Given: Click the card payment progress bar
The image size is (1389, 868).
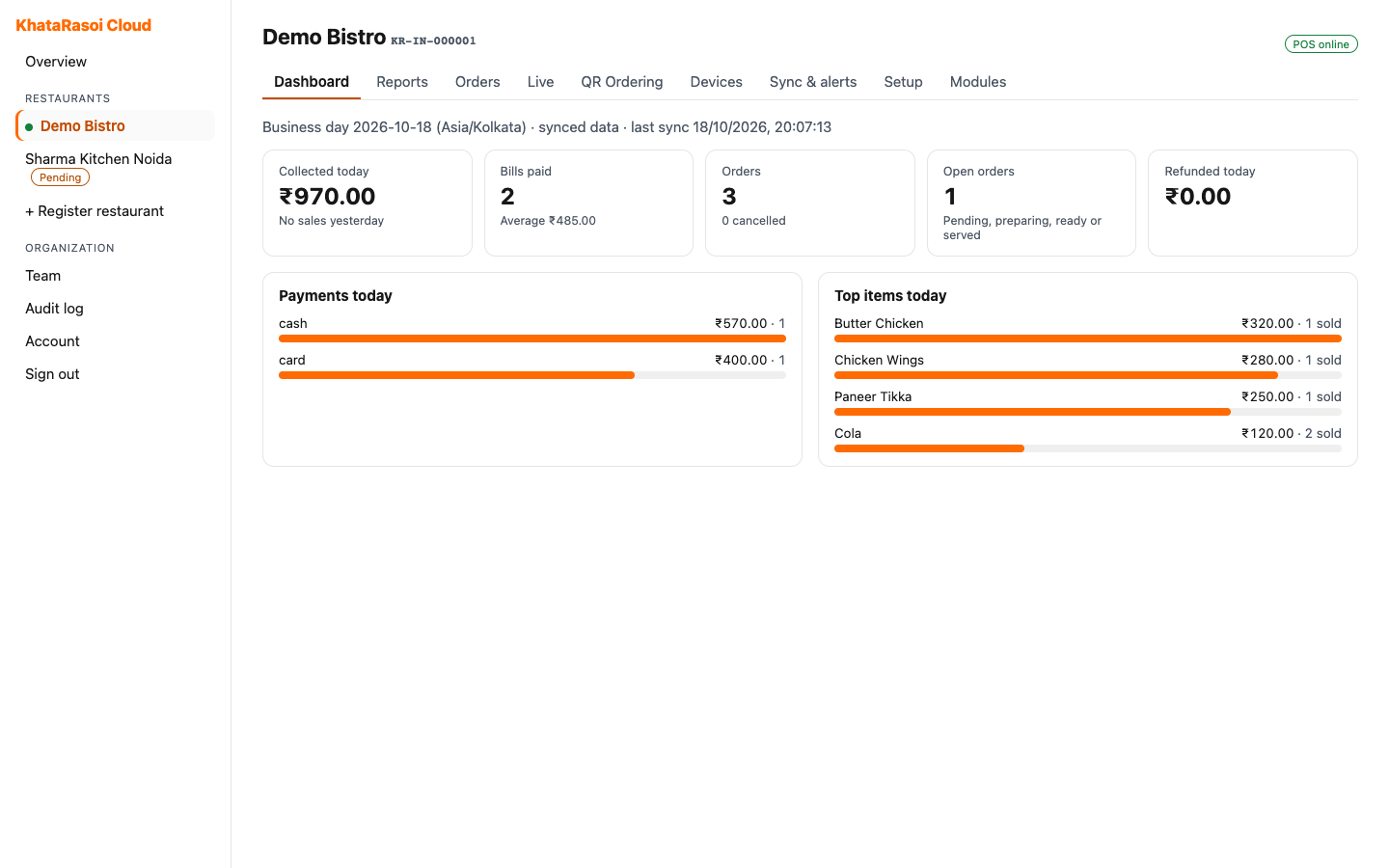Looking at the screenshot, I should pyautogui.click(x=532, y=375).
